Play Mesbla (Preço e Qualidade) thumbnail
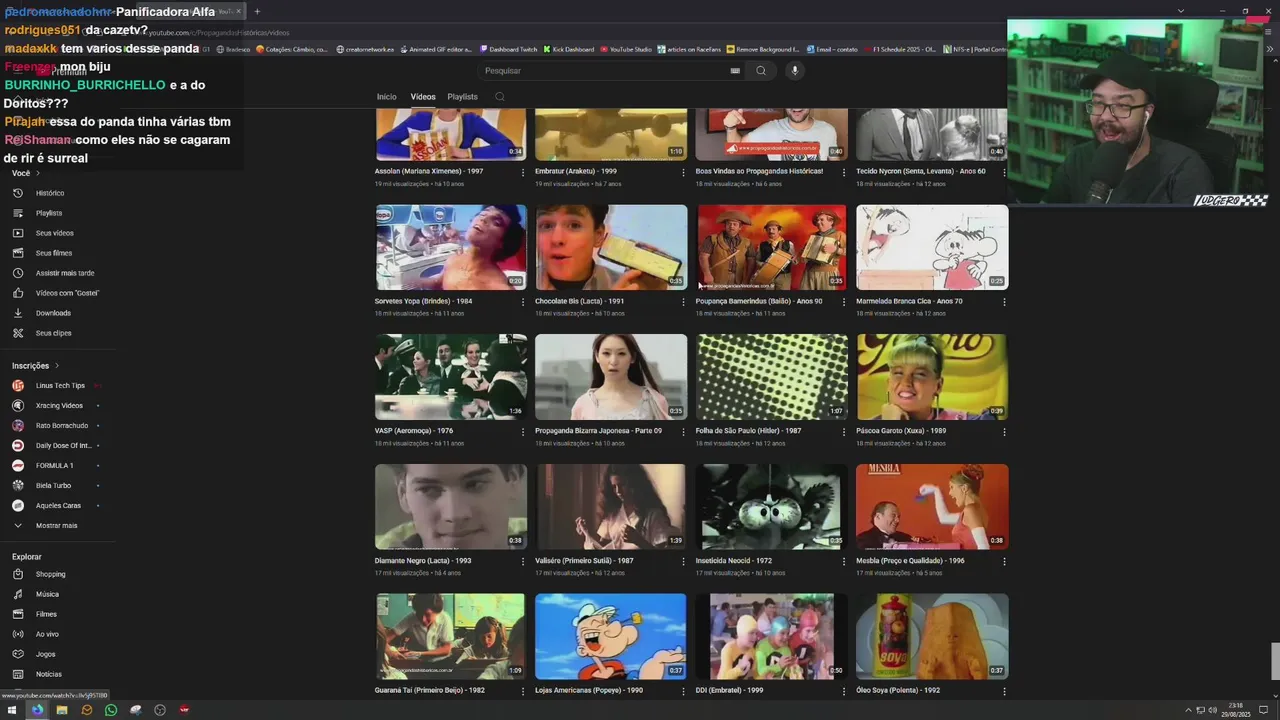 (932, 506)
